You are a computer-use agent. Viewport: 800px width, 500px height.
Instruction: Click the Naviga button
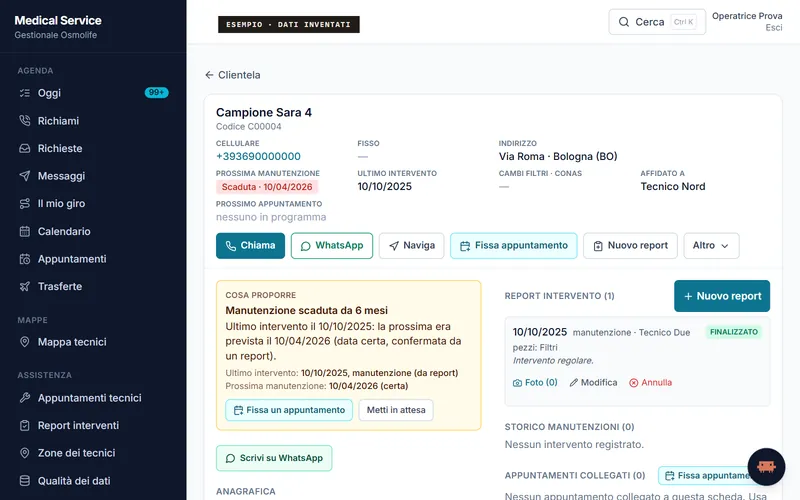click(411, 245)
